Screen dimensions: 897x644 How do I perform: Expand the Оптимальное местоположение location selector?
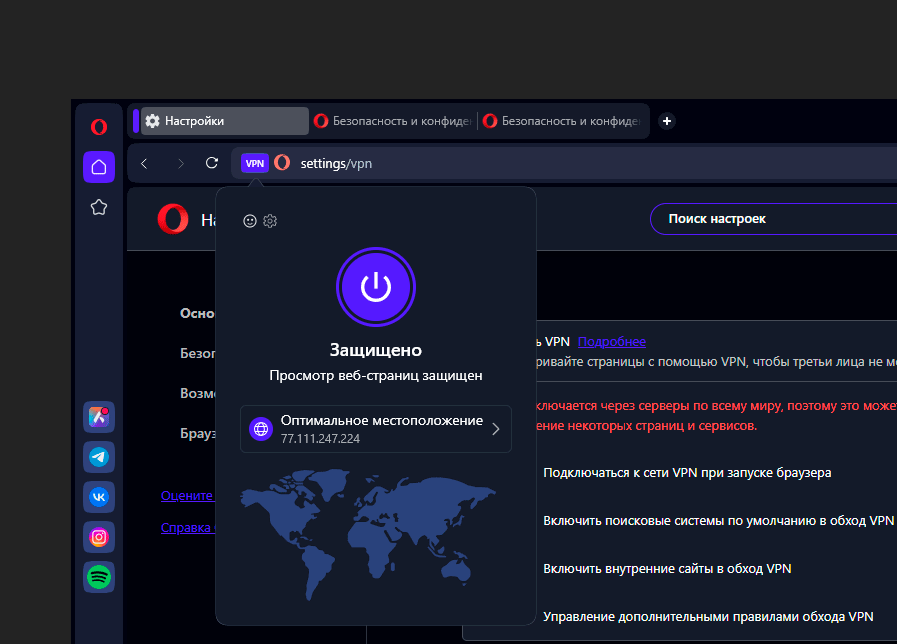pos(375,429)
